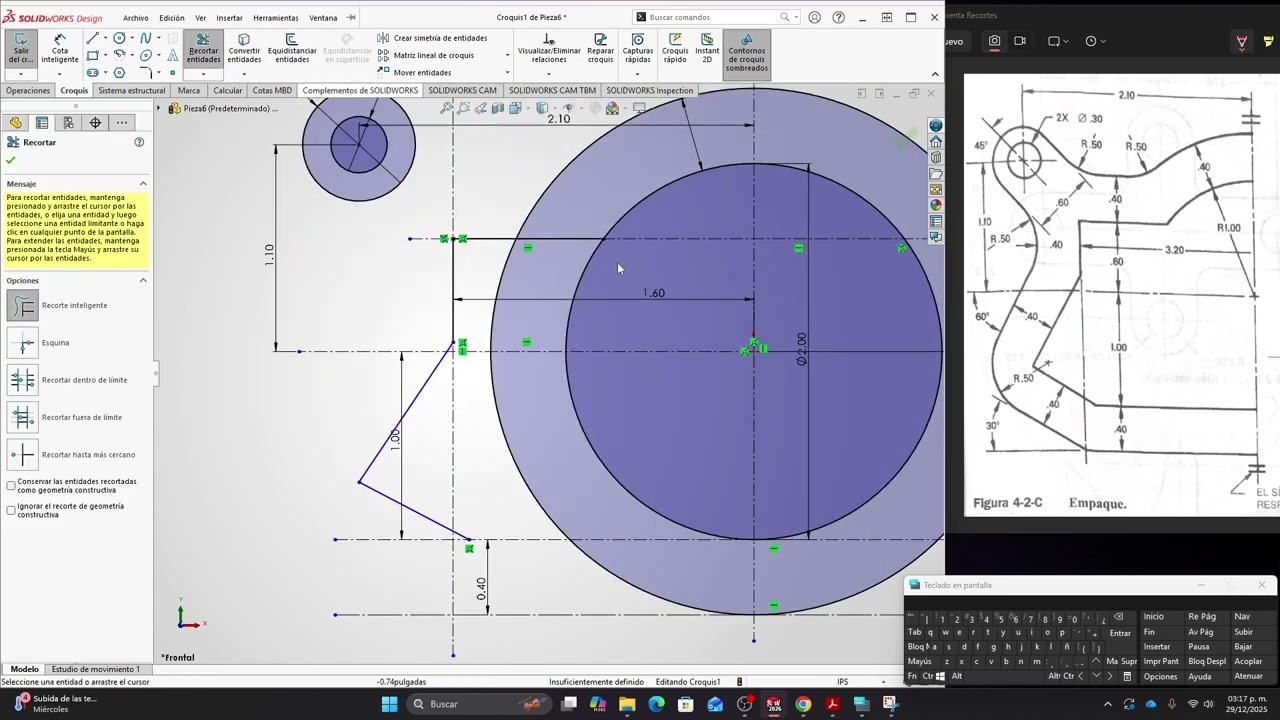
Task: Select Recortar hasta más cercano option
Action: [23, 455]
